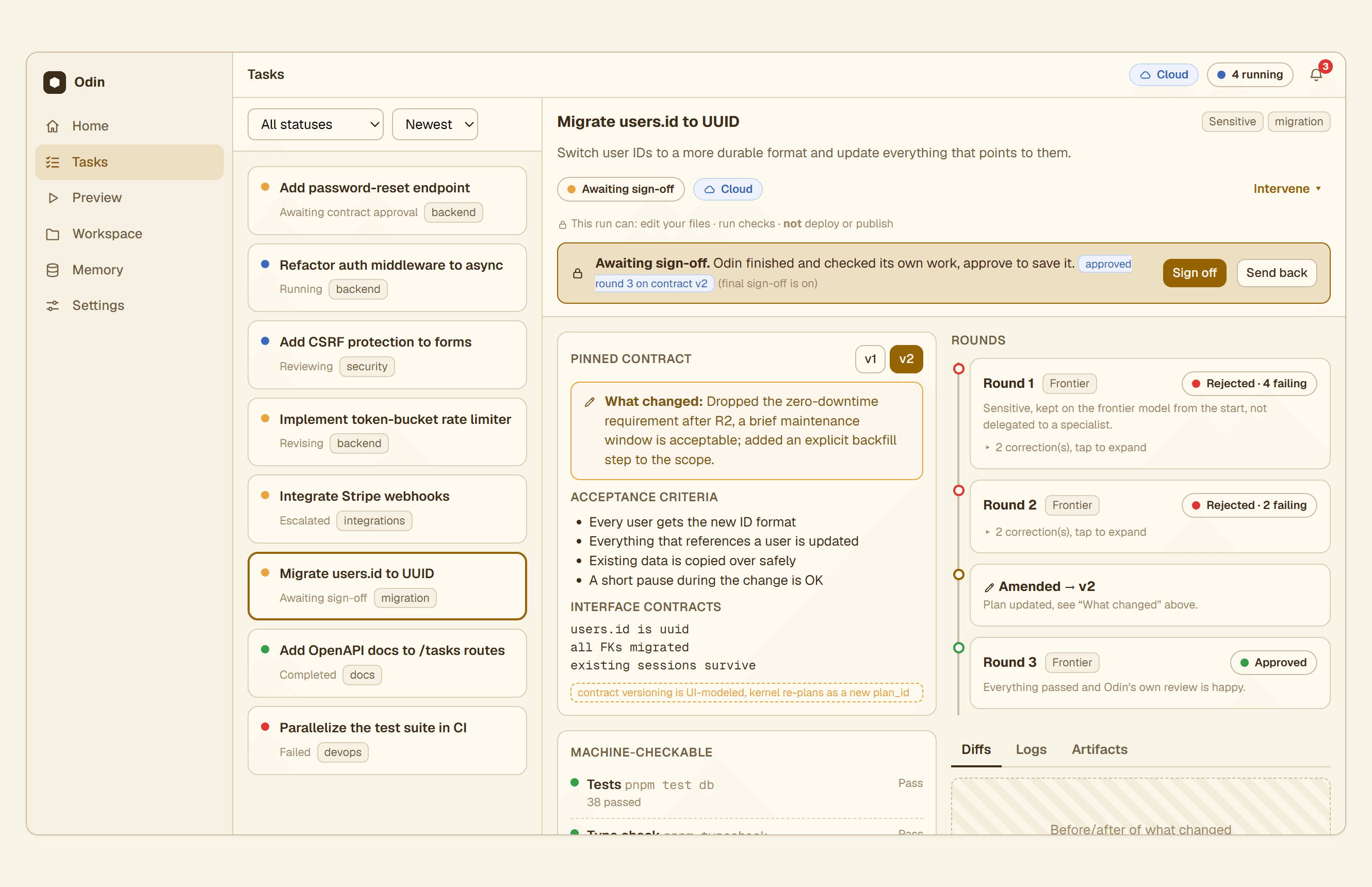The height and width of the screenshot is (887, 1372).
Task: Click the Approved badge on Round 3
Action: (1273, 663)
